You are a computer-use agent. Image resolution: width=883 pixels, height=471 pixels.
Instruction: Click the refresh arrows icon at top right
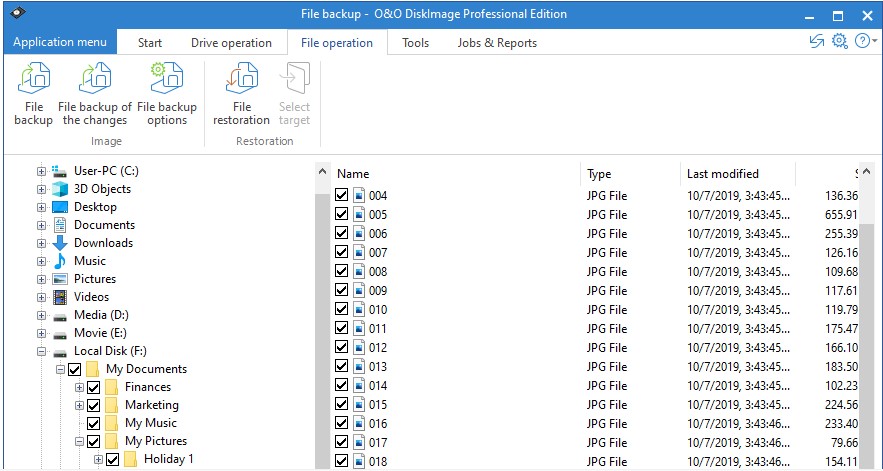pos(817,41)
